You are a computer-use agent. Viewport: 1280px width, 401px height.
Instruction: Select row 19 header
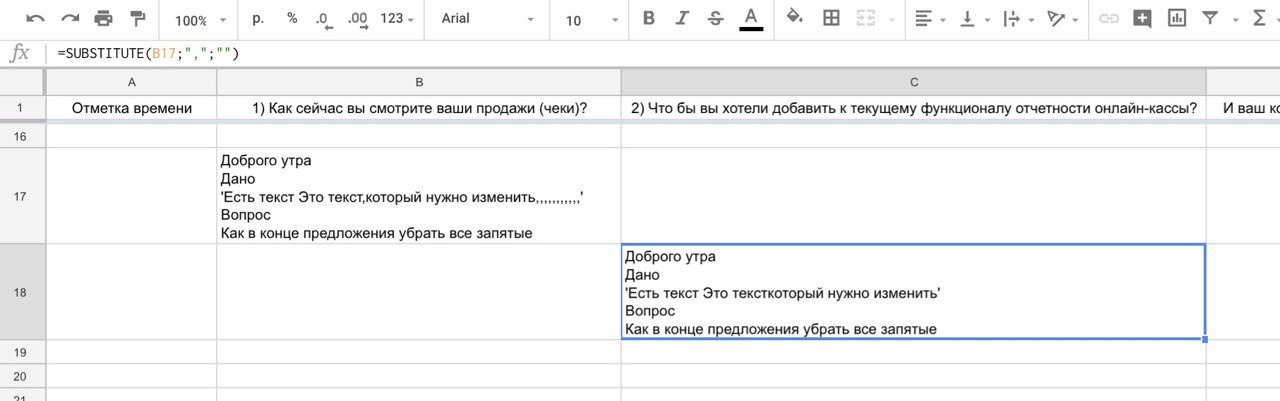click(23, 352)
